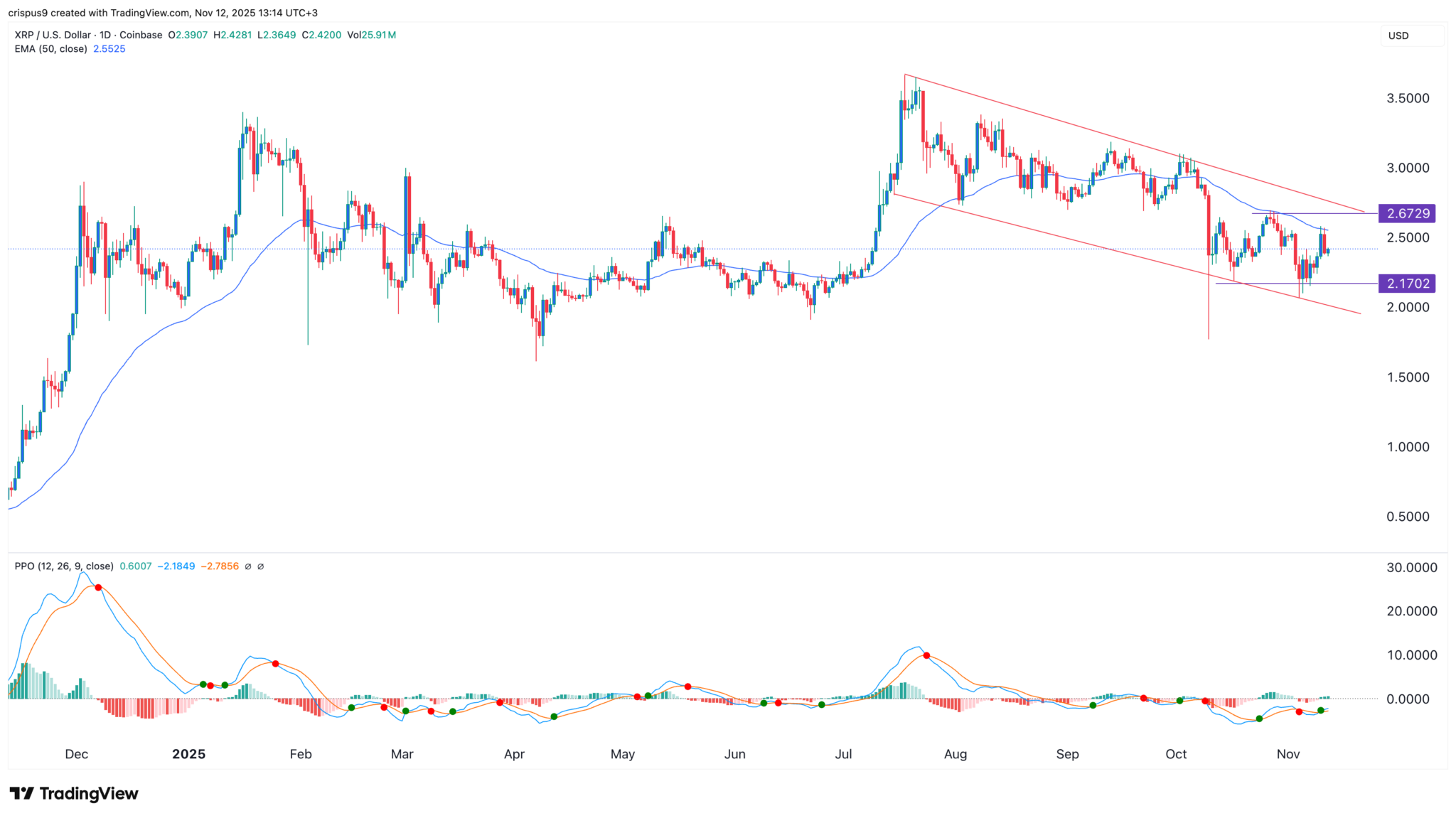Click the 2025 label on time axis

(188, 754)
